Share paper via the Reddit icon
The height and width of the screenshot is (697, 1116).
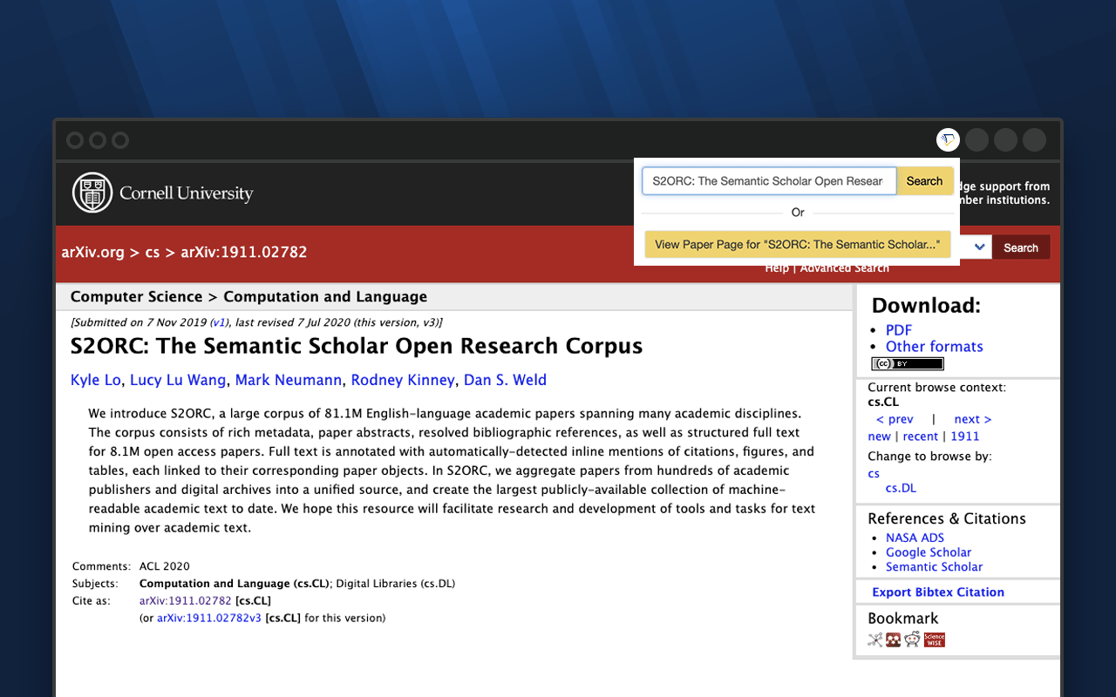pyautogui.click(x=912, y=640)
